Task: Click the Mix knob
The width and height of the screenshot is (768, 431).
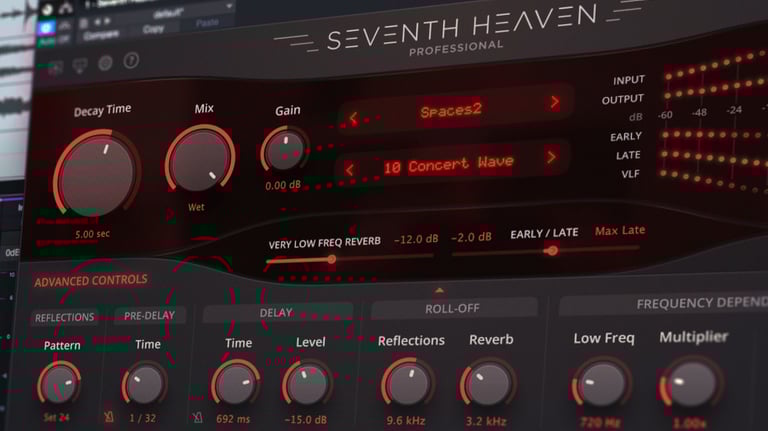Action: coord(200,159)
